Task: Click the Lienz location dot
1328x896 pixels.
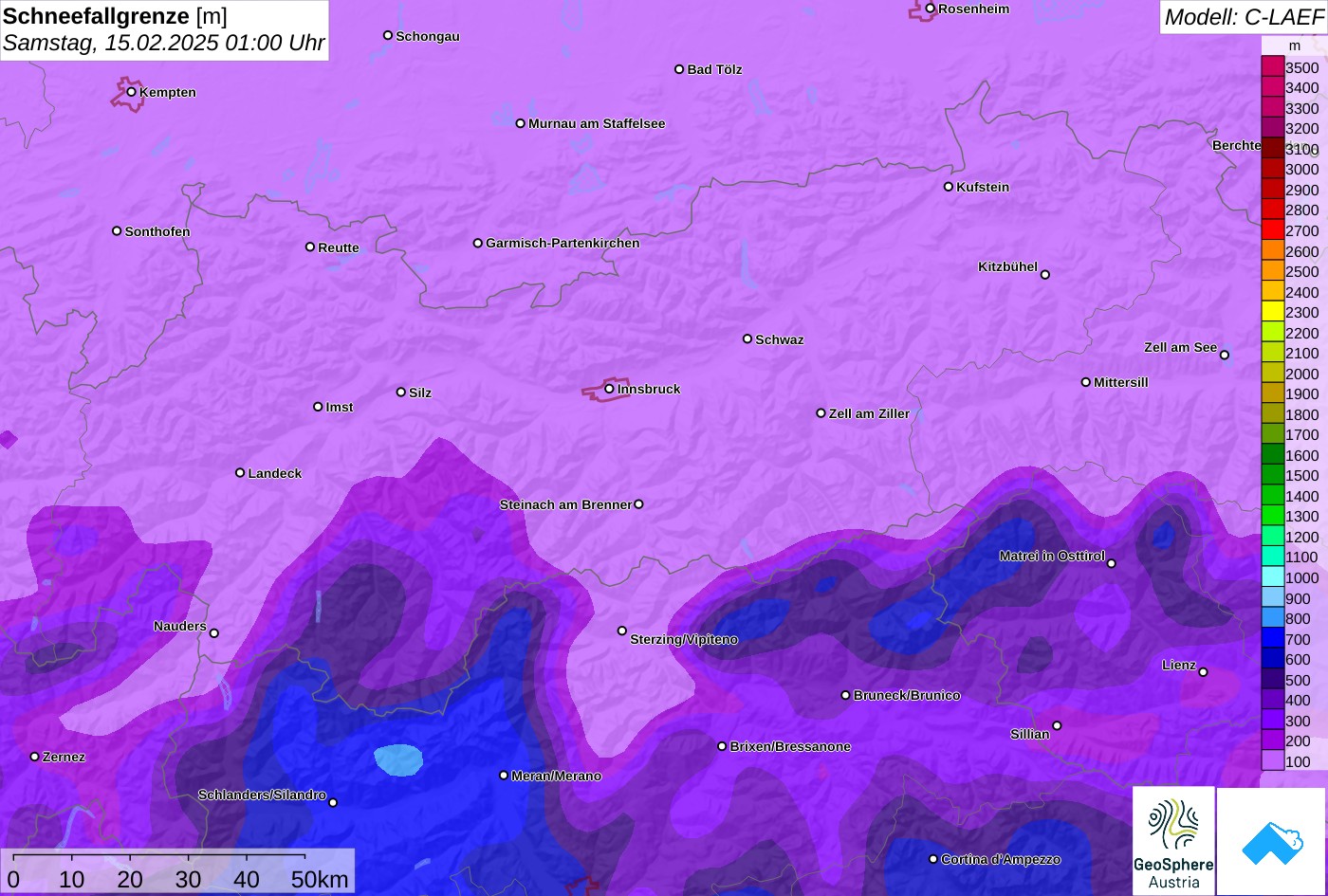Action: tap(1203, 672)
